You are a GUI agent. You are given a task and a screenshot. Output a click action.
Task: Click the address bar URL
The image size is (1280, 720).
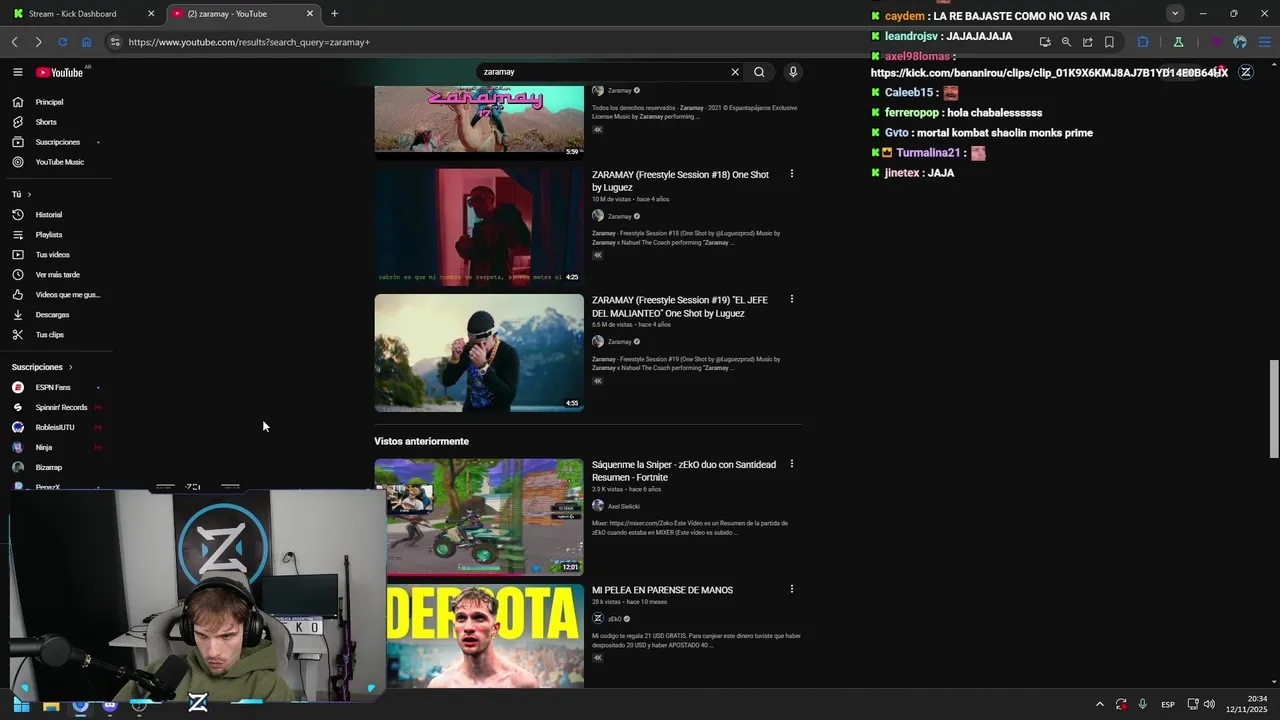(249, 42)
